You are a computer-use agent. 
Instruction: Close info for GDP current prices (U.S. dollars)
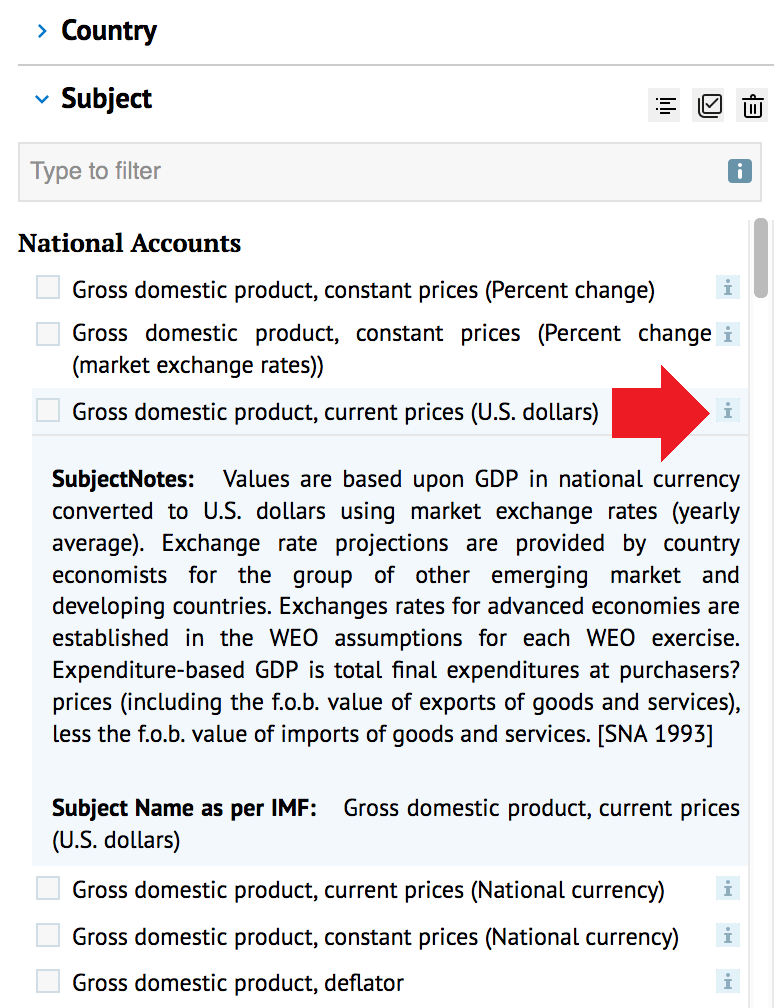pos(728,410)
